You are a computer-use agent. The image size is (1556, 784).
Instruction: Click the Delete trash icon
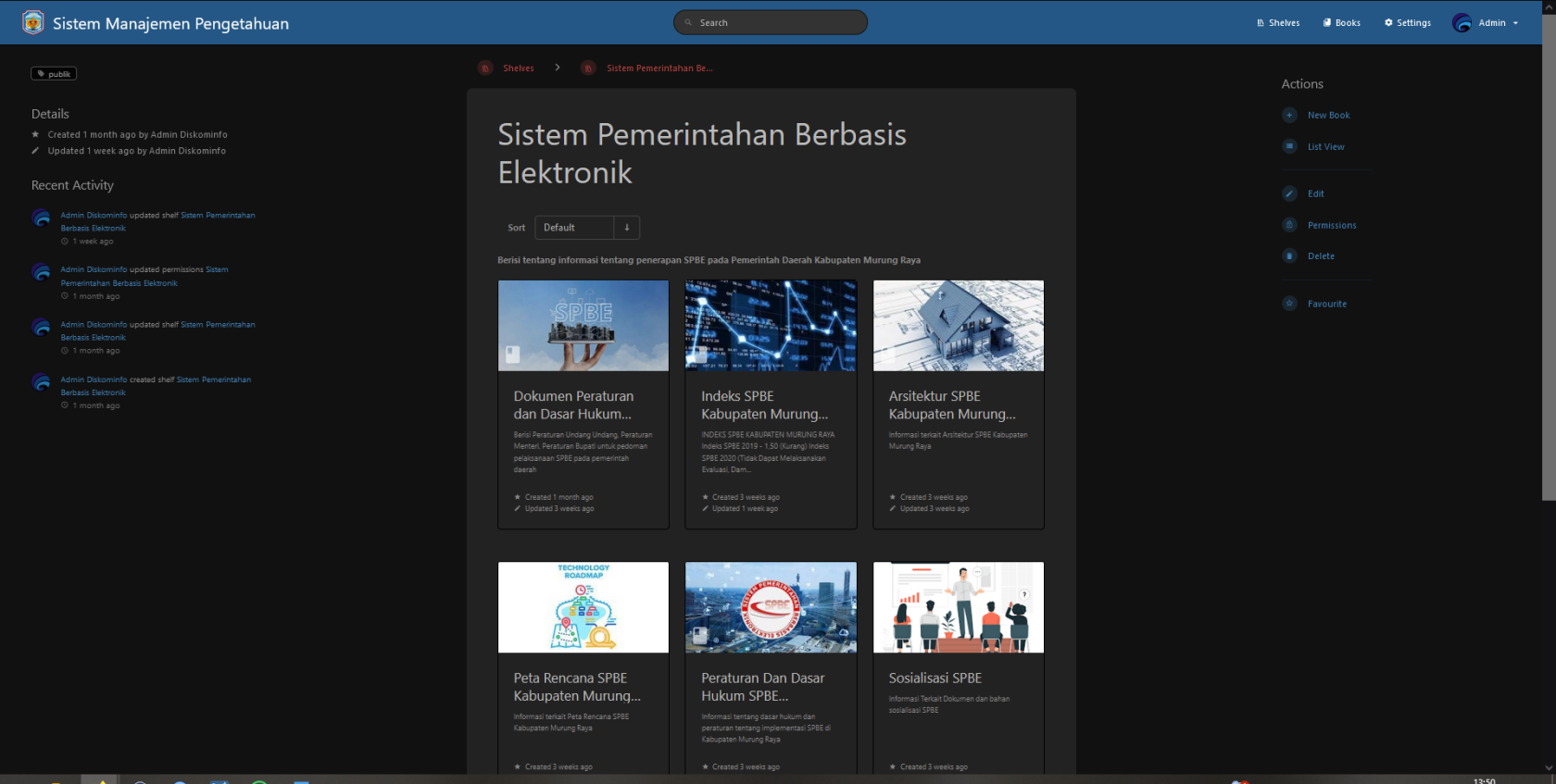coord(1289,255)
